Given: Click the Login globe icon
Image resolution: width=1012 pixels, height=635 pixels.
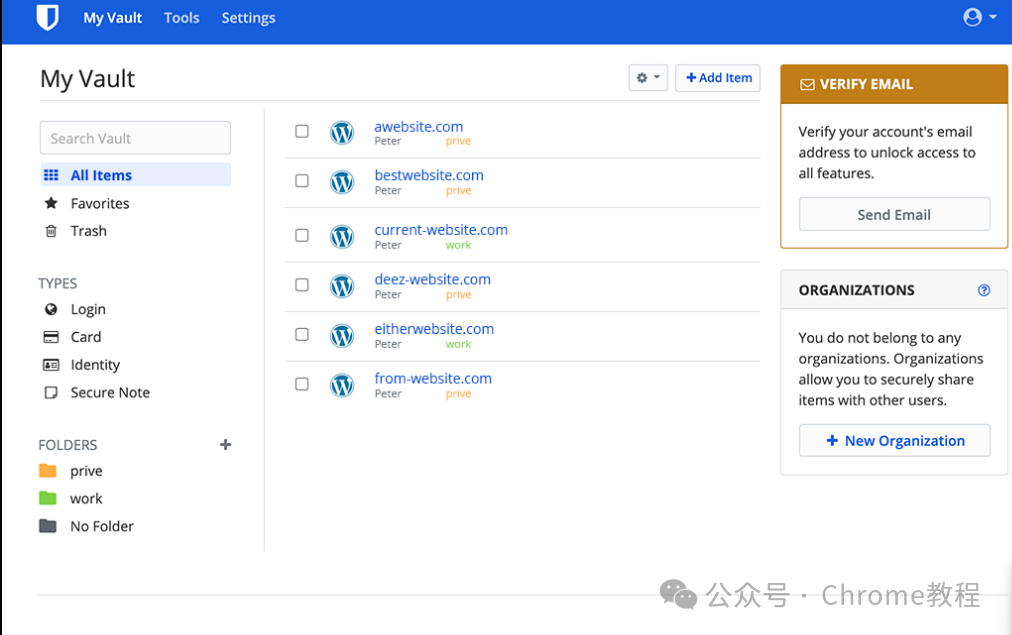Looking at the screenshot, I should pos(51,309).
